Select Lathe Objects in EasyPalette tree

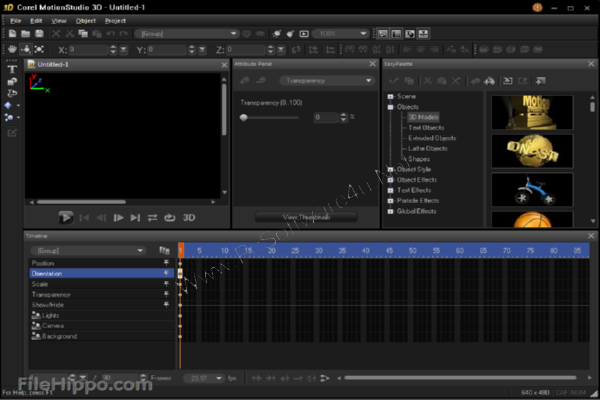pos(427,148)
